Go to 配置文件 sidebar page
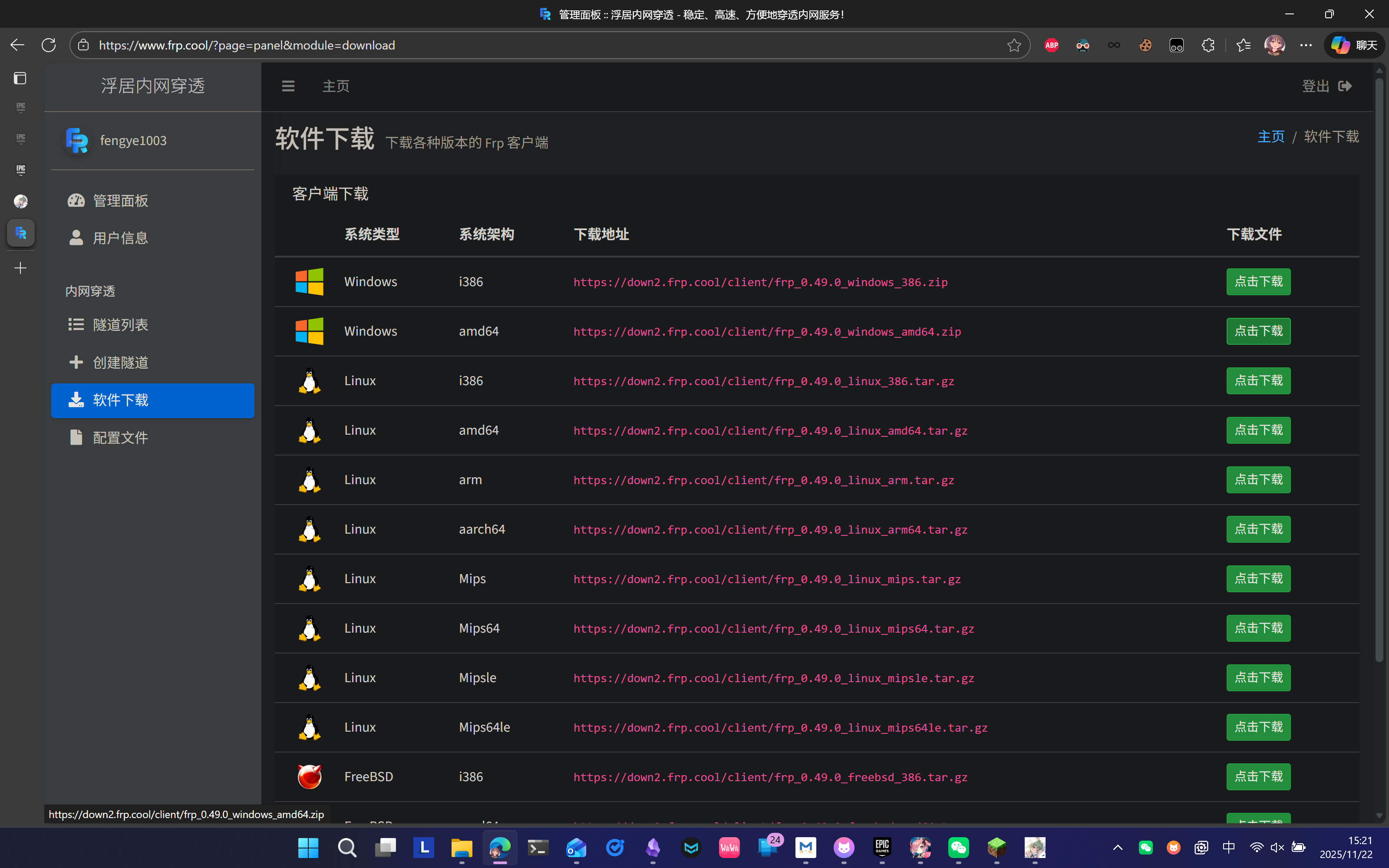This screenshot has width=1389, height=868. pos(121,438)
